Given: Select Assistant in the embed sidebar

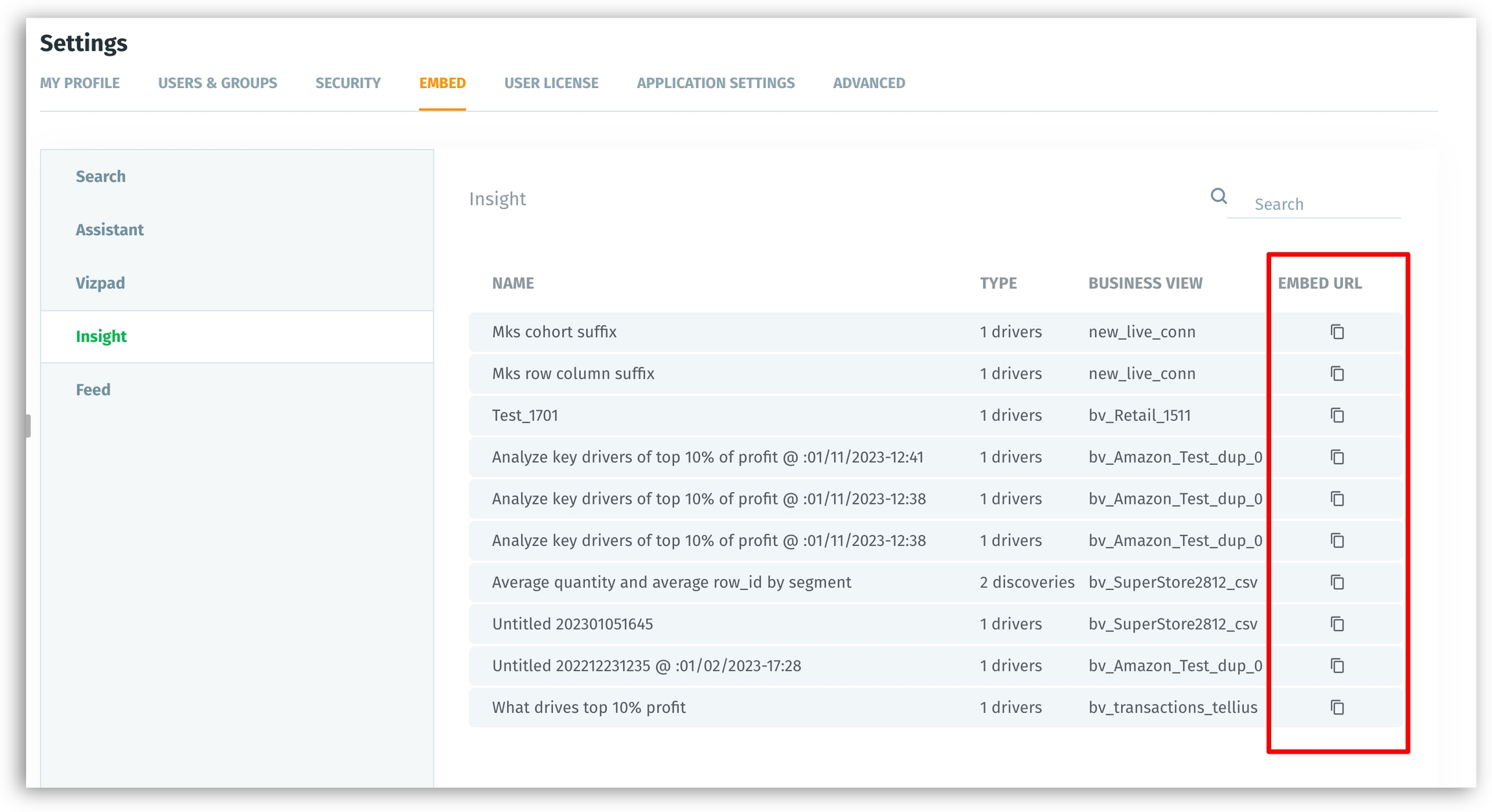Looking at the screenshot, I should 109,230.
